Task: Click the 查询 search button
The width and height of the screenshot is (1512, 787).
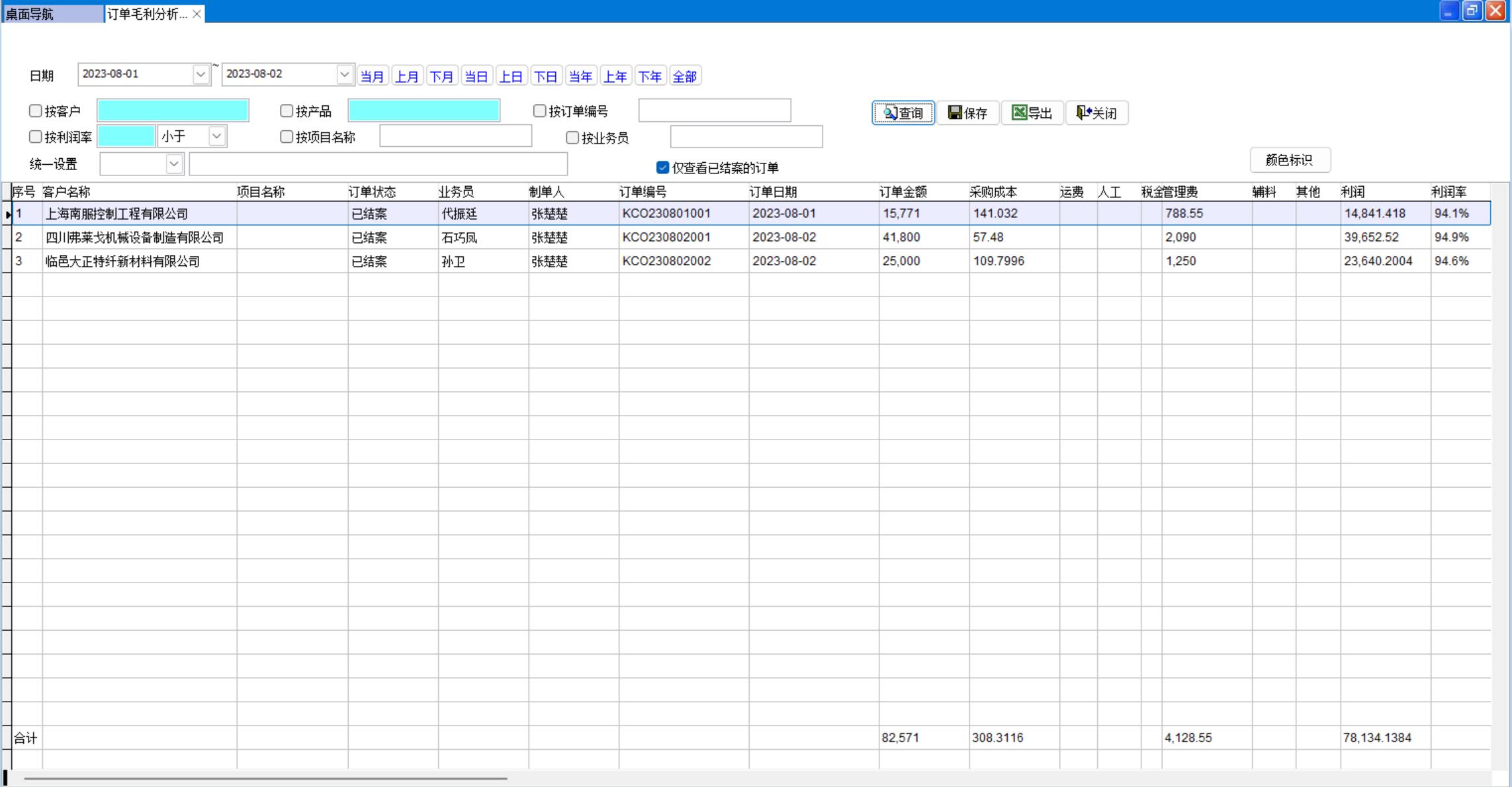Action: click(x=903, y=113)
